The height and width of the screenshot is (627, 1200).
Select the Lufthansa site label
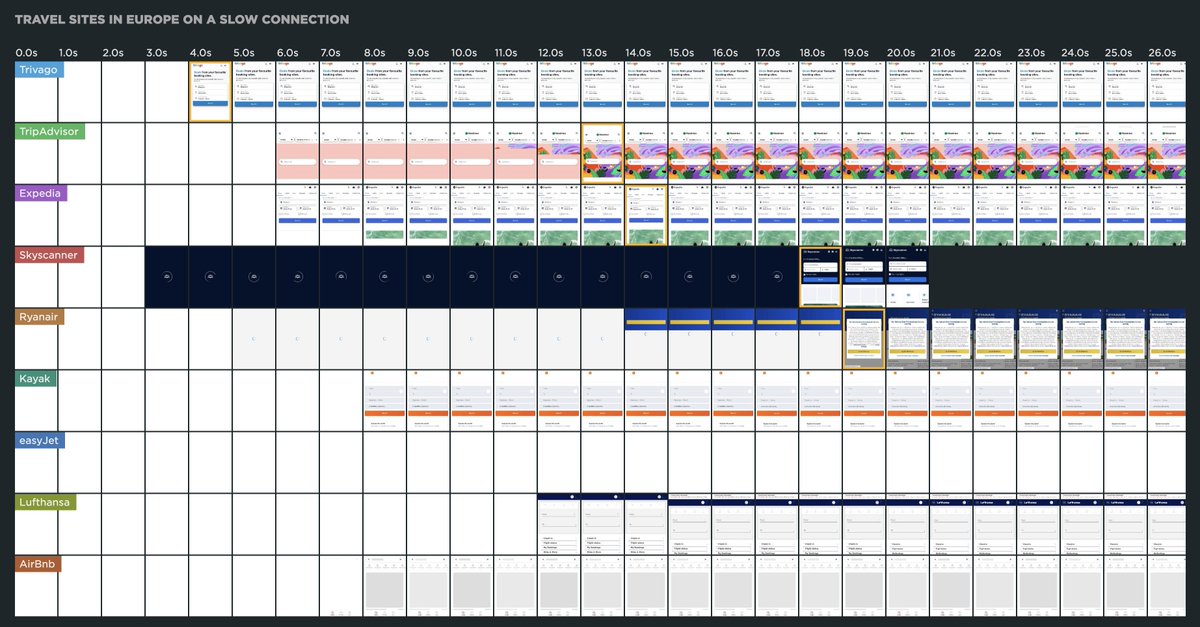(45, 502)
